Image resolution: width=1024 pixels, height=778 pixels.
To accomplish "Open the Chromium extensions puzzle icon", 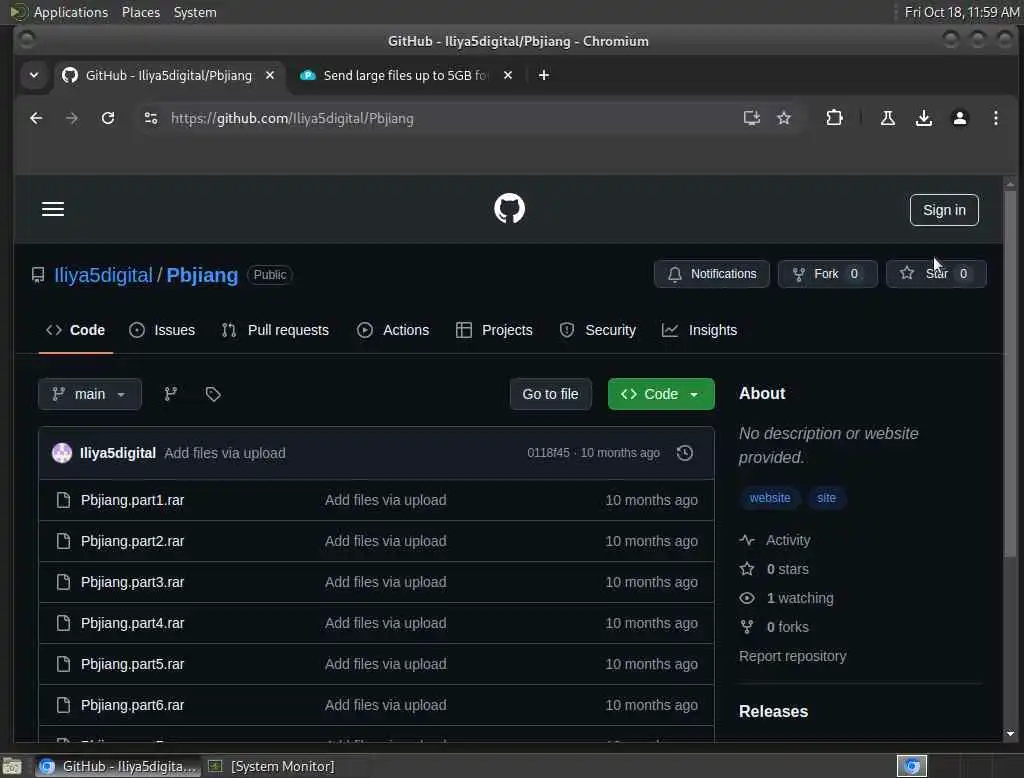I will coord(834,118).
